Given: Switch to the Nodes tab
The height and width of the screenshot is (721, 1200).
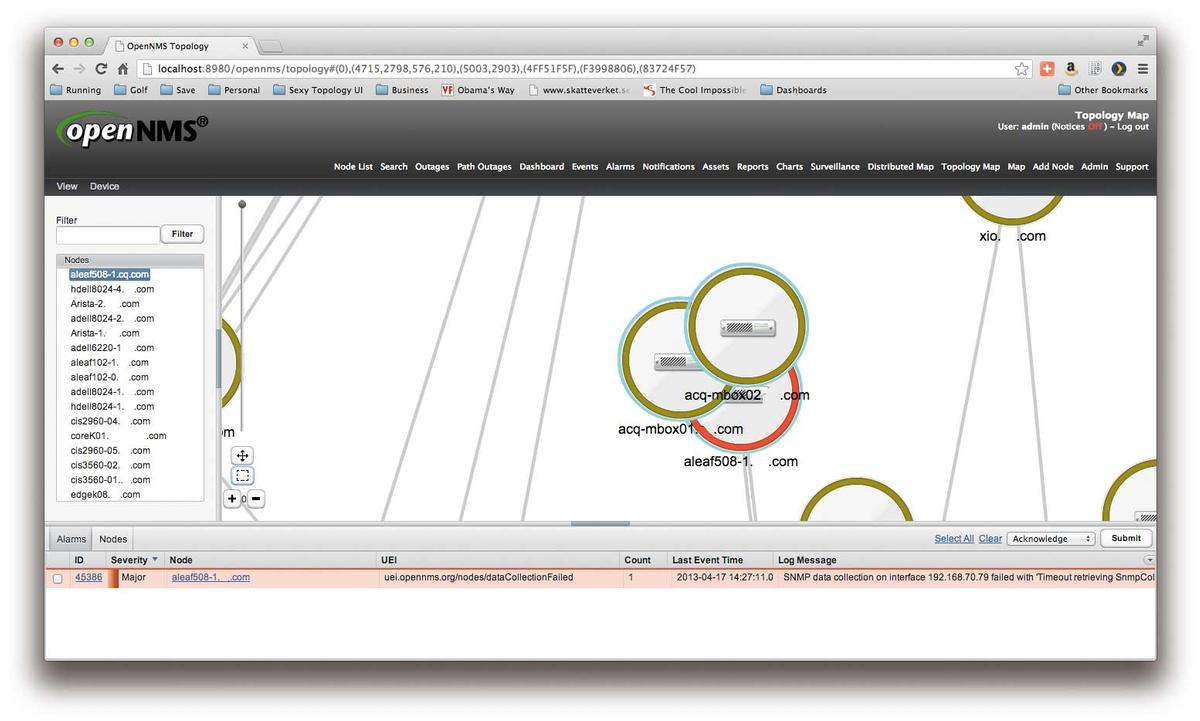Looking at the screenshot, I should 113,539.
